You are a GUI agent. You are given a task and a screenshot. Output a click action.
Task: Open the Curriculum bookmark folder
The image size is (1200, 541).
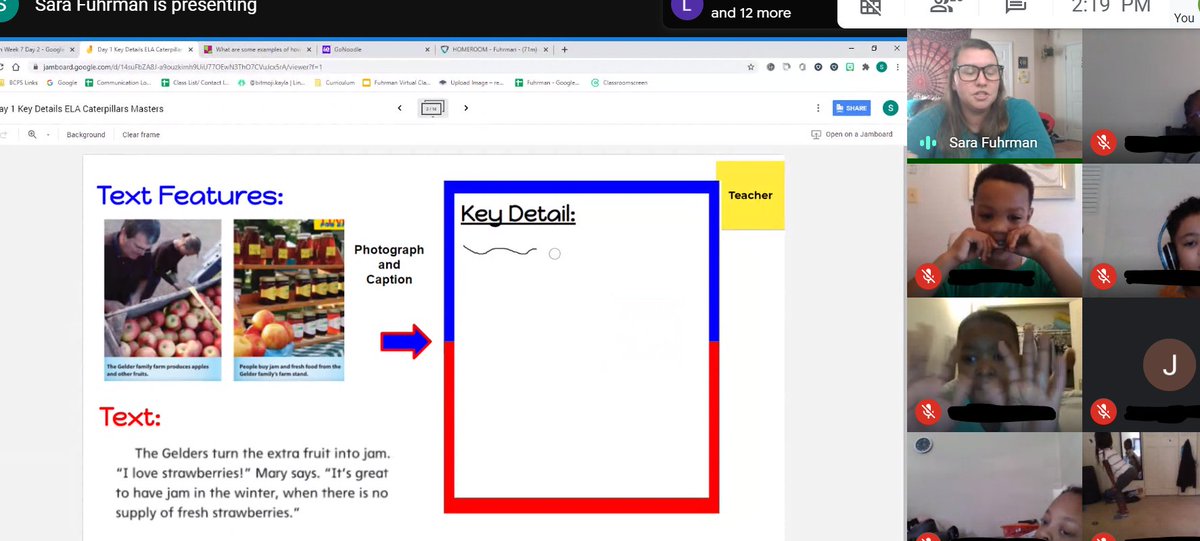coord(336,83)
